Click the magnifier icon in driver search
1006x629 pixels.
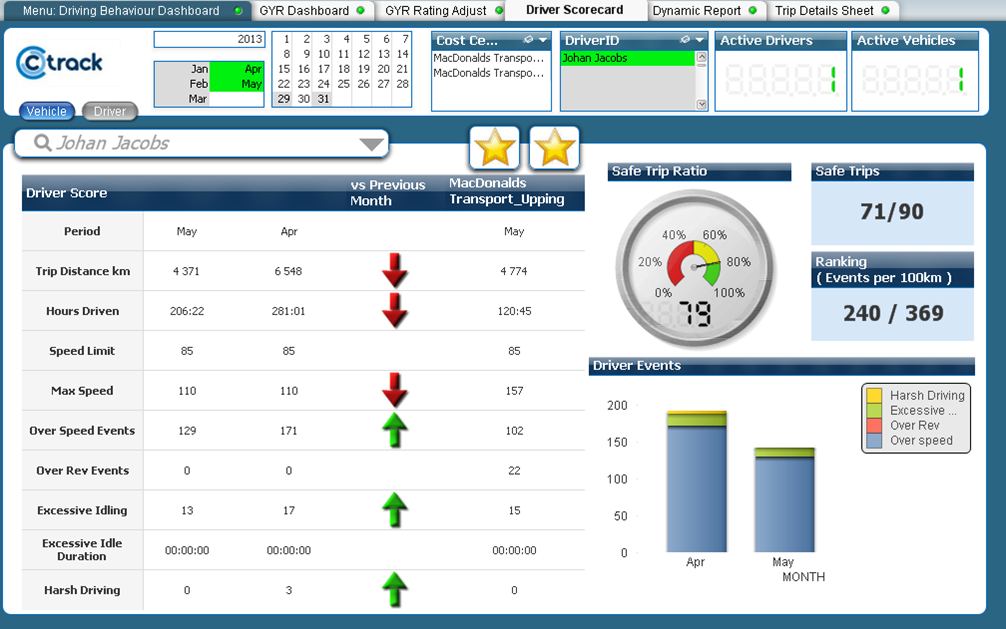click(x=42, y=143)
